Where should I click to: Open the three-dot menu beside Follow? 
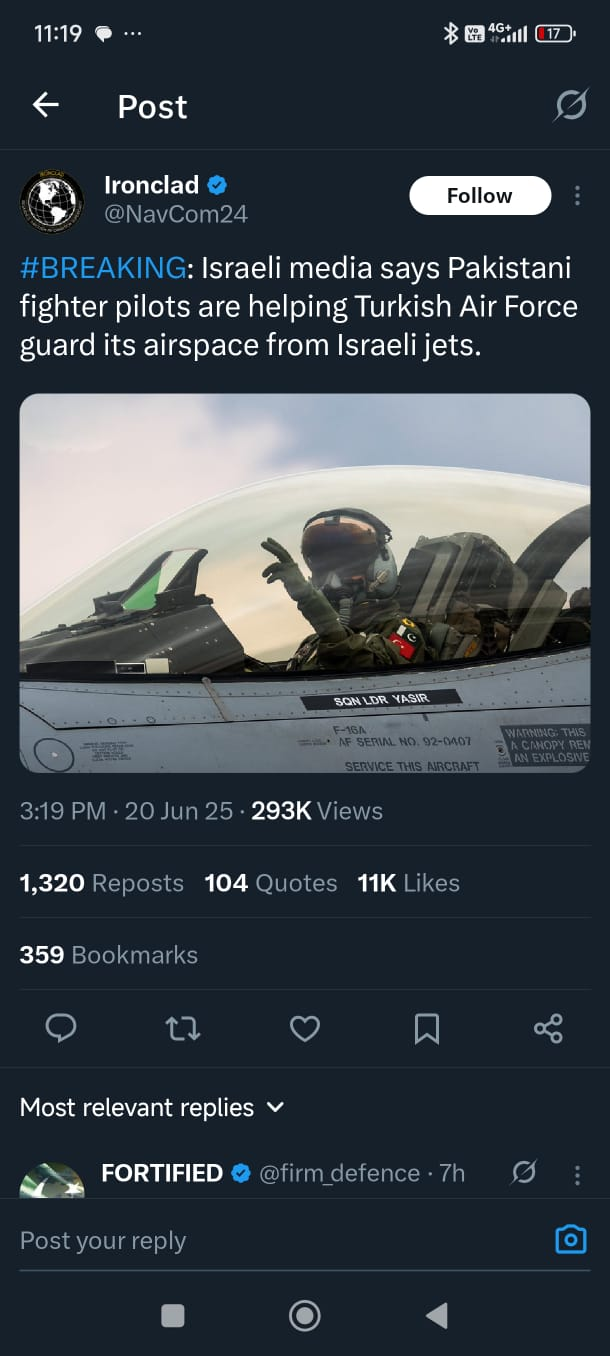click(x=577, y=196)
